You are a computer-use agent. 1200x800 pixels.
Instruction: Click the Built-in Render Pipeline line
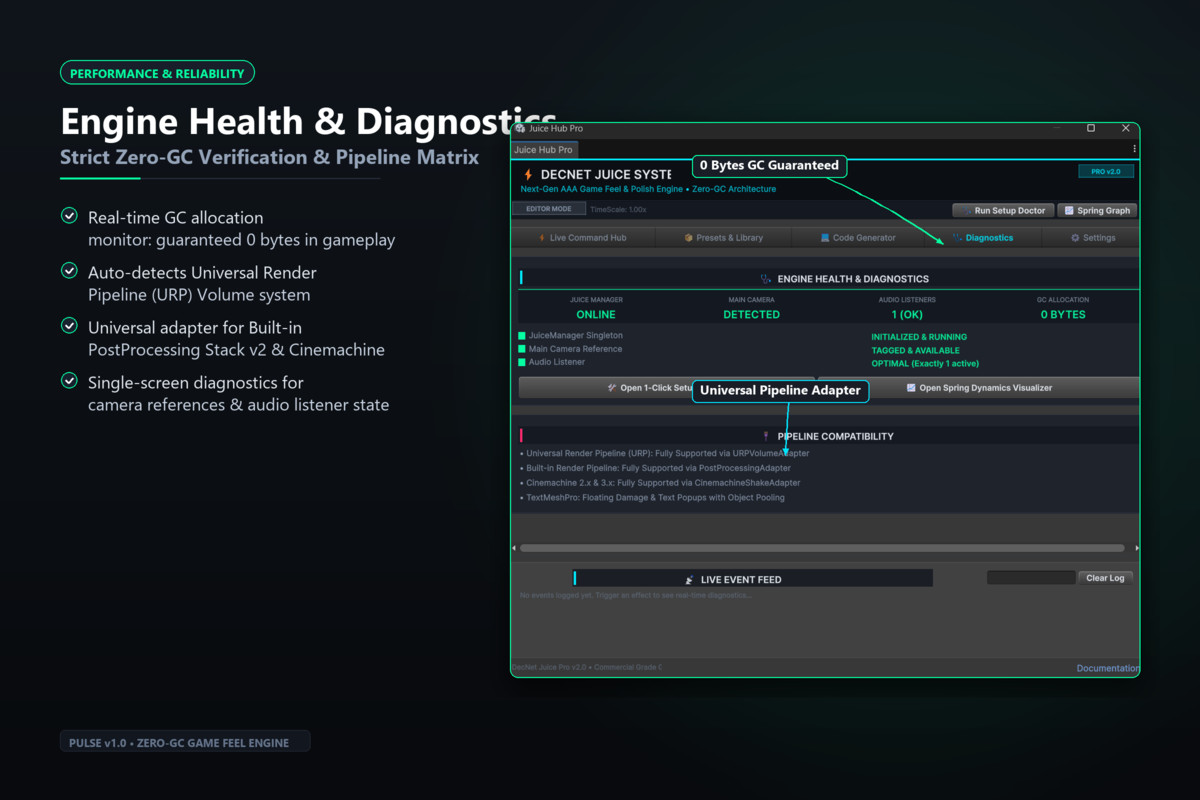click(656, 468)
